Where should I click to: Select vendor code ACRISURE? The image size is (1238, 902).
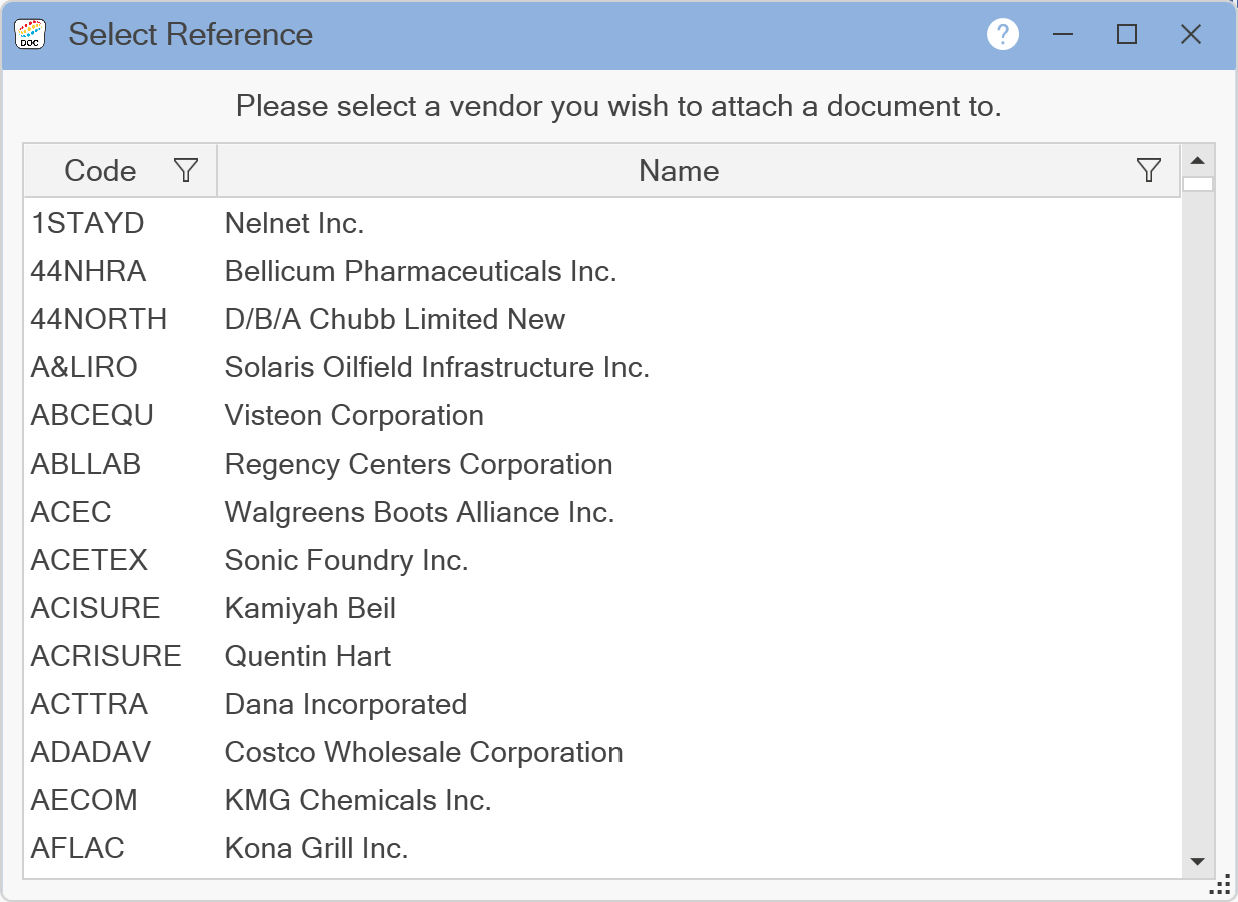(106, 656)
